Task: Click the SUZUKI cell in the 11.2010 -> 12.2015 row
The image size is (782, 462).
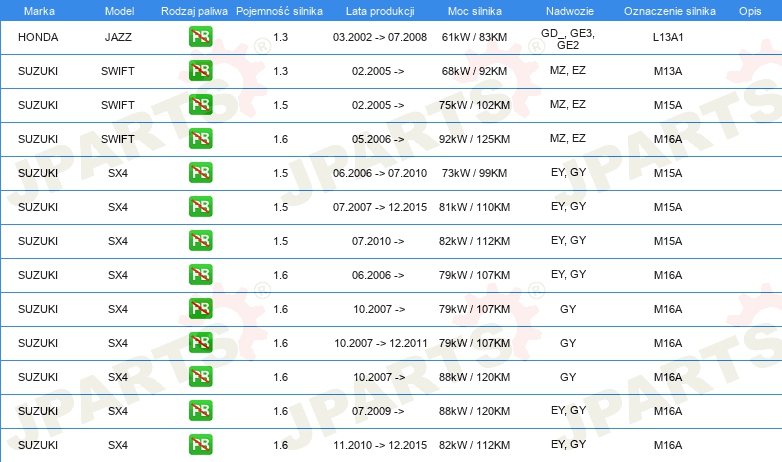Action: point(38,445)
